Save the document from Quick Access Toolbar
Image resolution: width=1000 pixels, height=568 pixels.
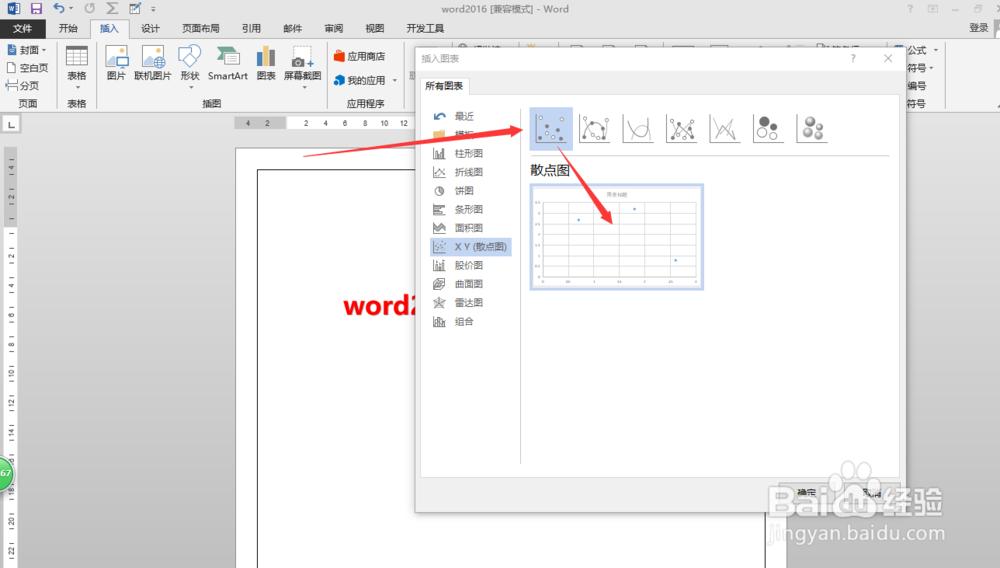(36, 8)
